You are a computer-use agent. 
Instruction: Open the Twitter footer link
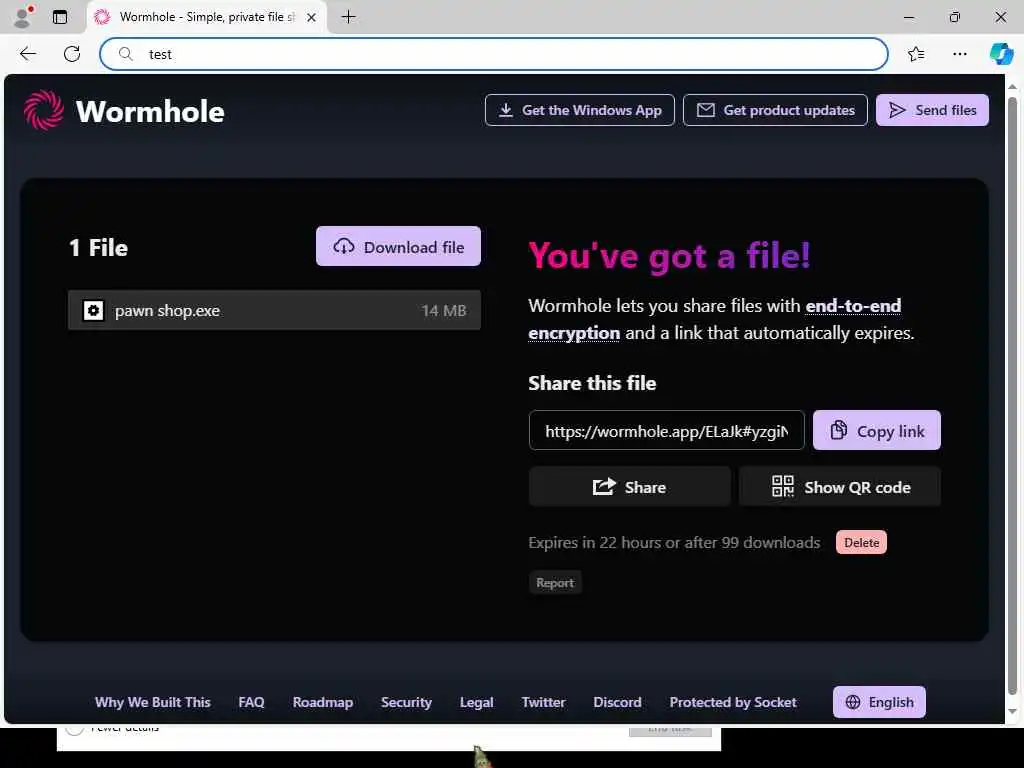pos(543,702)
